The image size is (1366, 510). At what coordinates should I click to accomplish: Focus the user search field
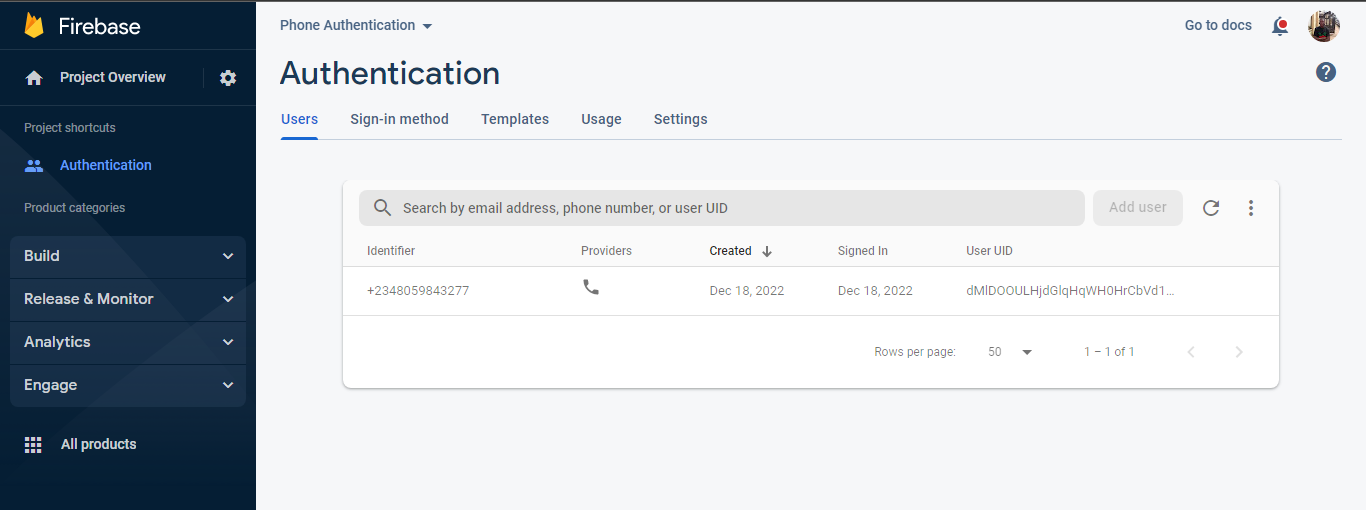[722, 208]
